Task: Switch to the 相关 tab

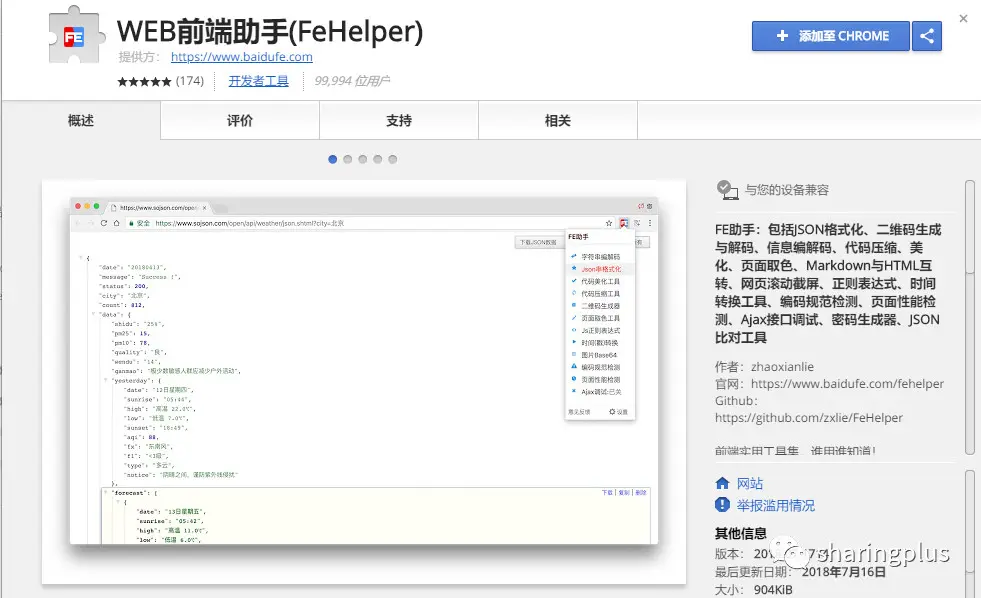Action: [557, 121]
